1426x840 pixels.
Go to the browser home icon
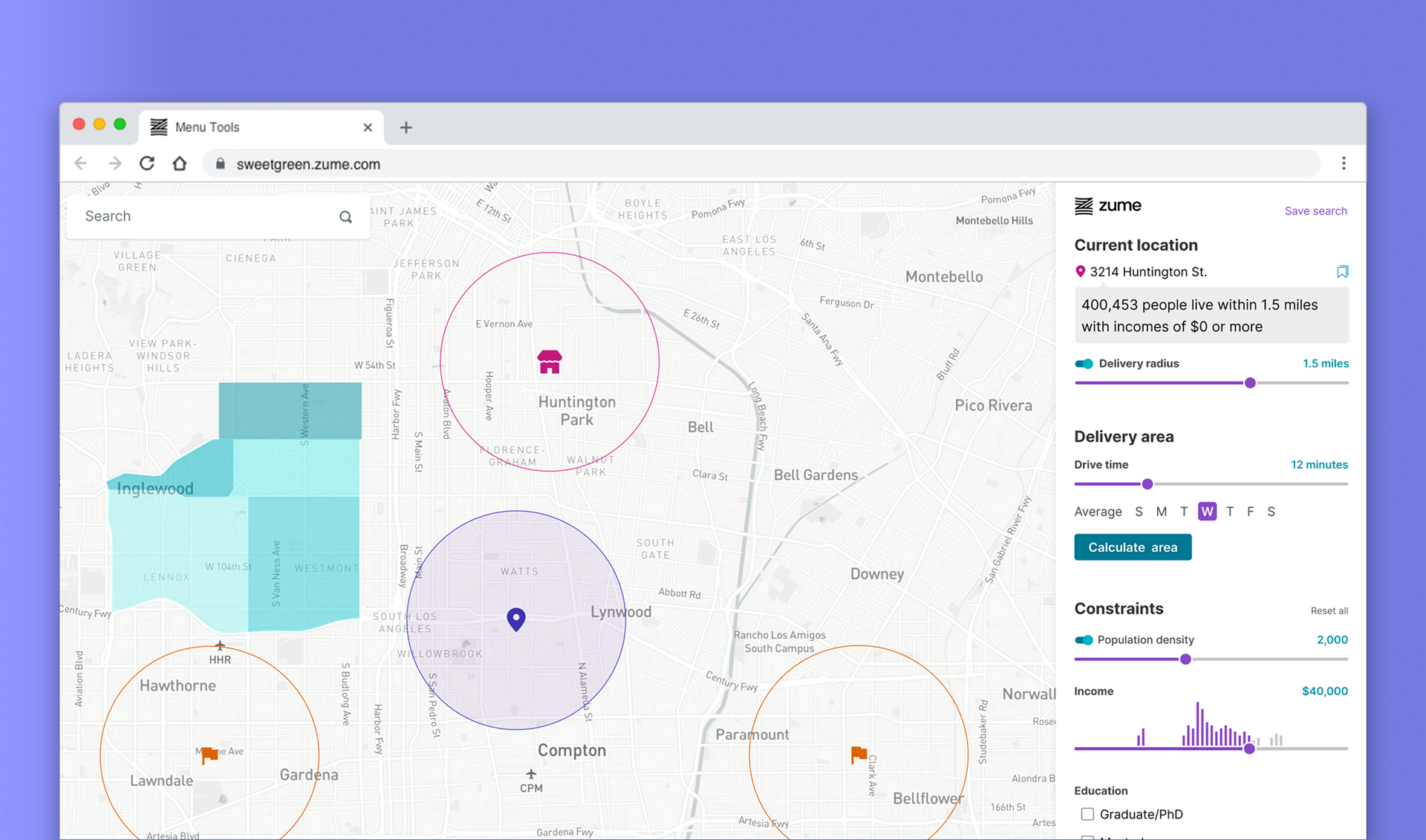click(x=180, y=163)
